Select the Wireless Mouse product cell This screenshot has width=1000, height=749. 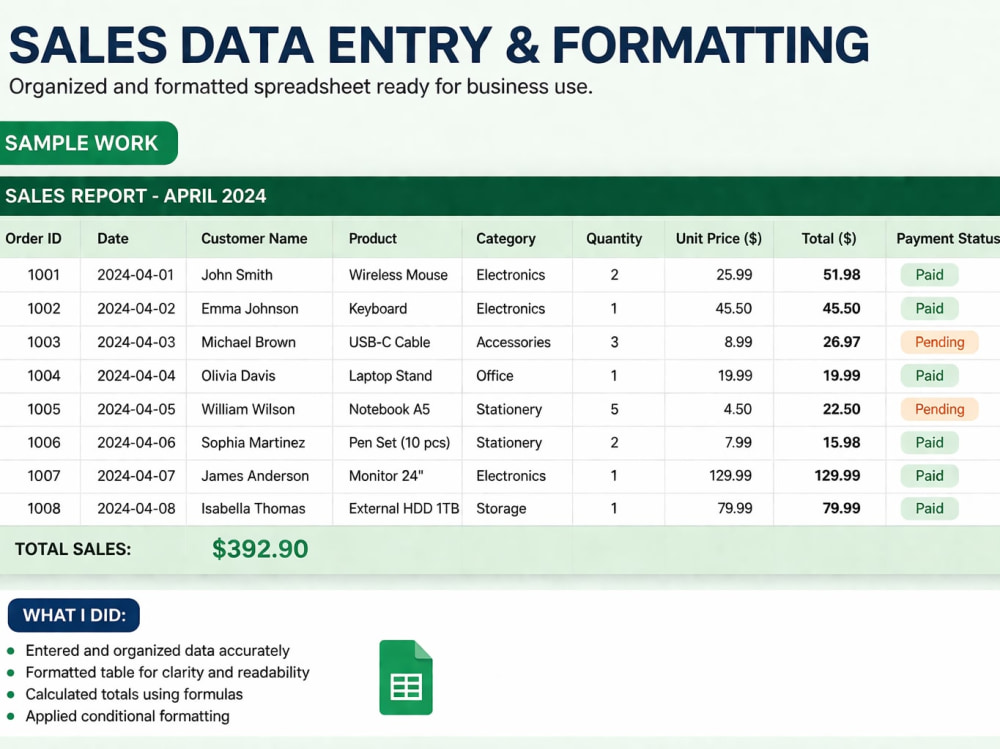[398, 275]
